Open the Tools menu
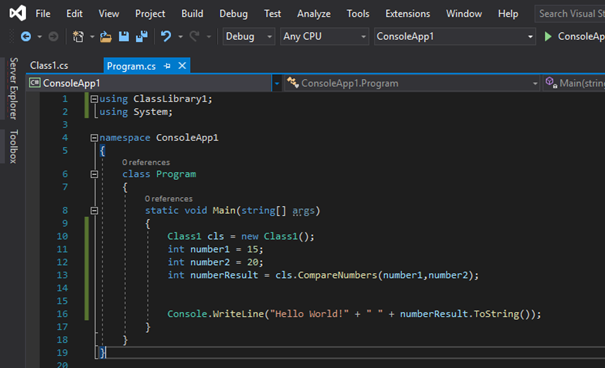Screen dimensions: 605x368 point(358,14)
